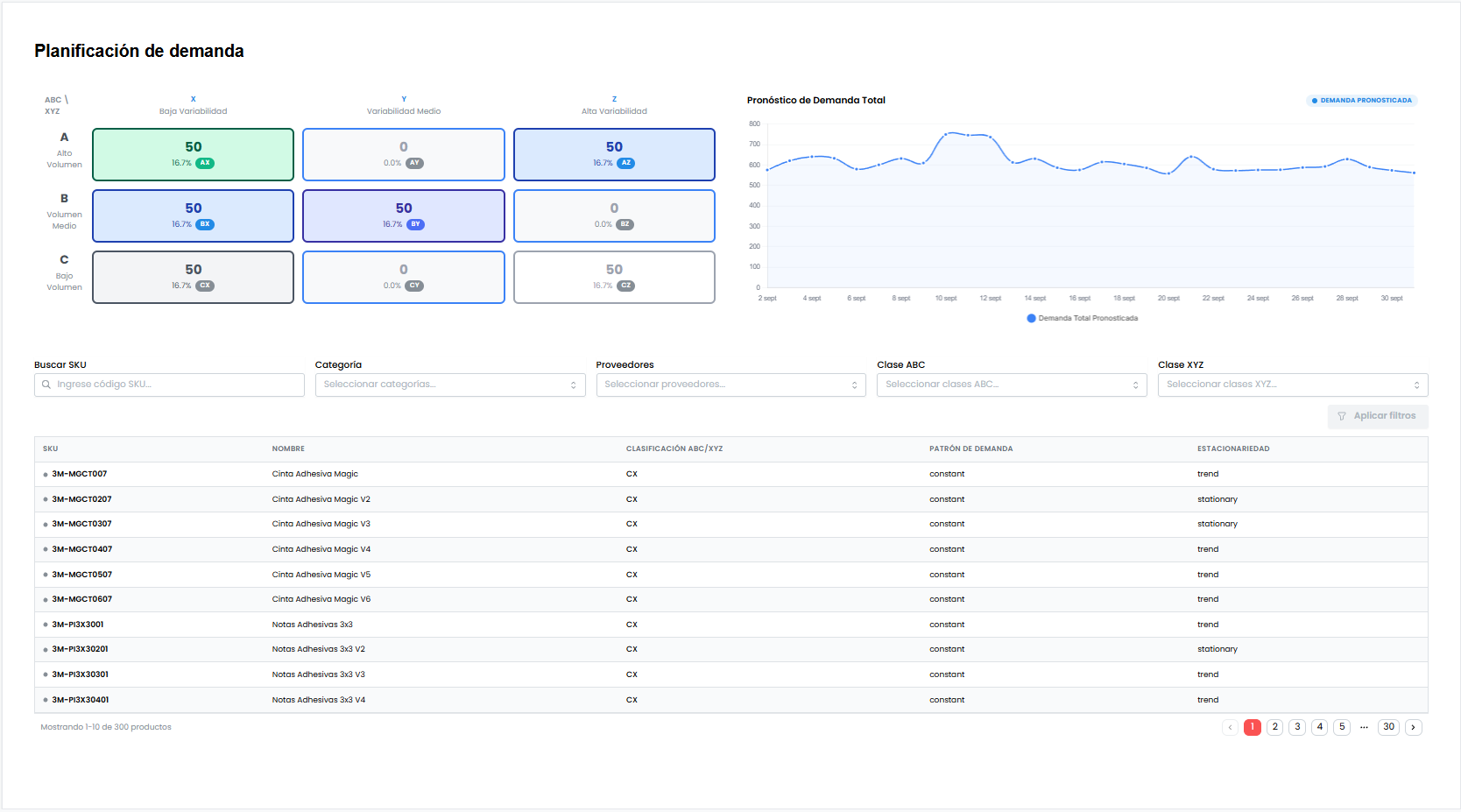Click the AX badge in matrix
The image size is (1461, 812).
(x=205, y=163)
